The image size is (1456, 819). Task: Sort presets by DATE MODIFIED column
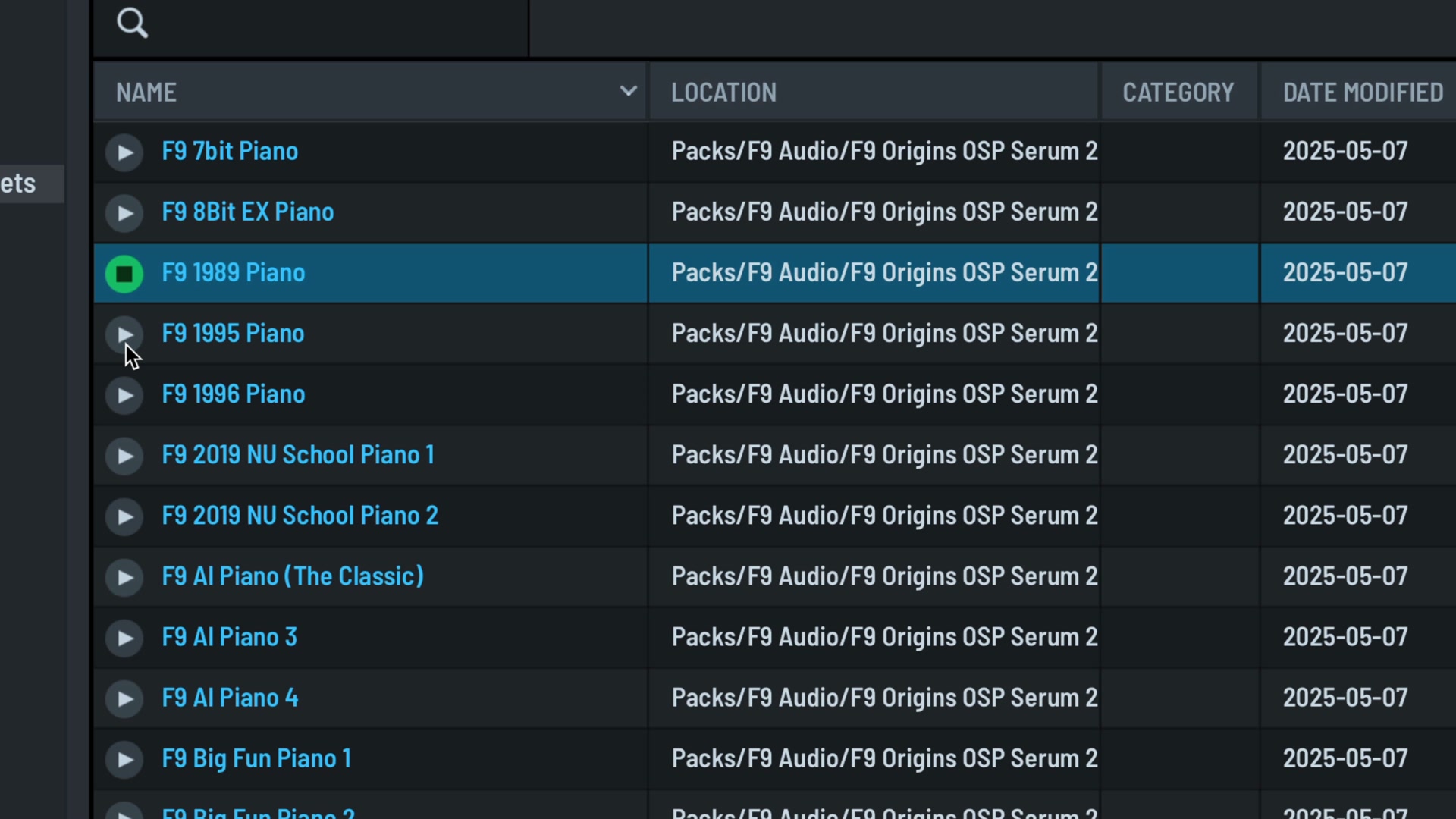(x=1358, y=92)
